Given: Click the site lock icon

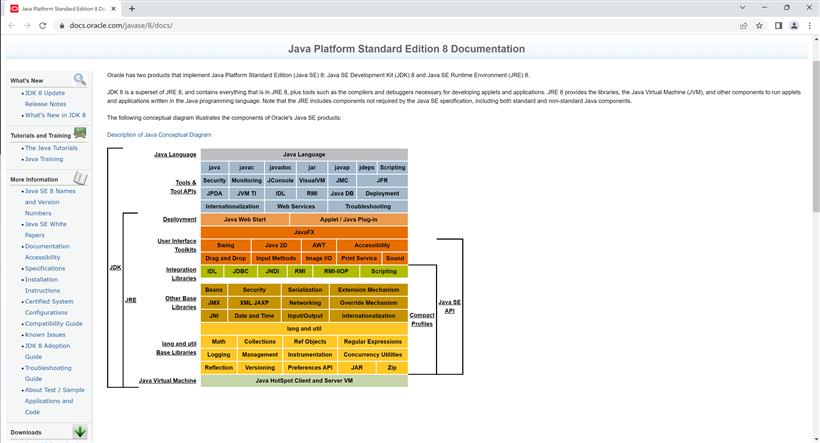Looking at the screenshot, I should click(x=62, y=25).
